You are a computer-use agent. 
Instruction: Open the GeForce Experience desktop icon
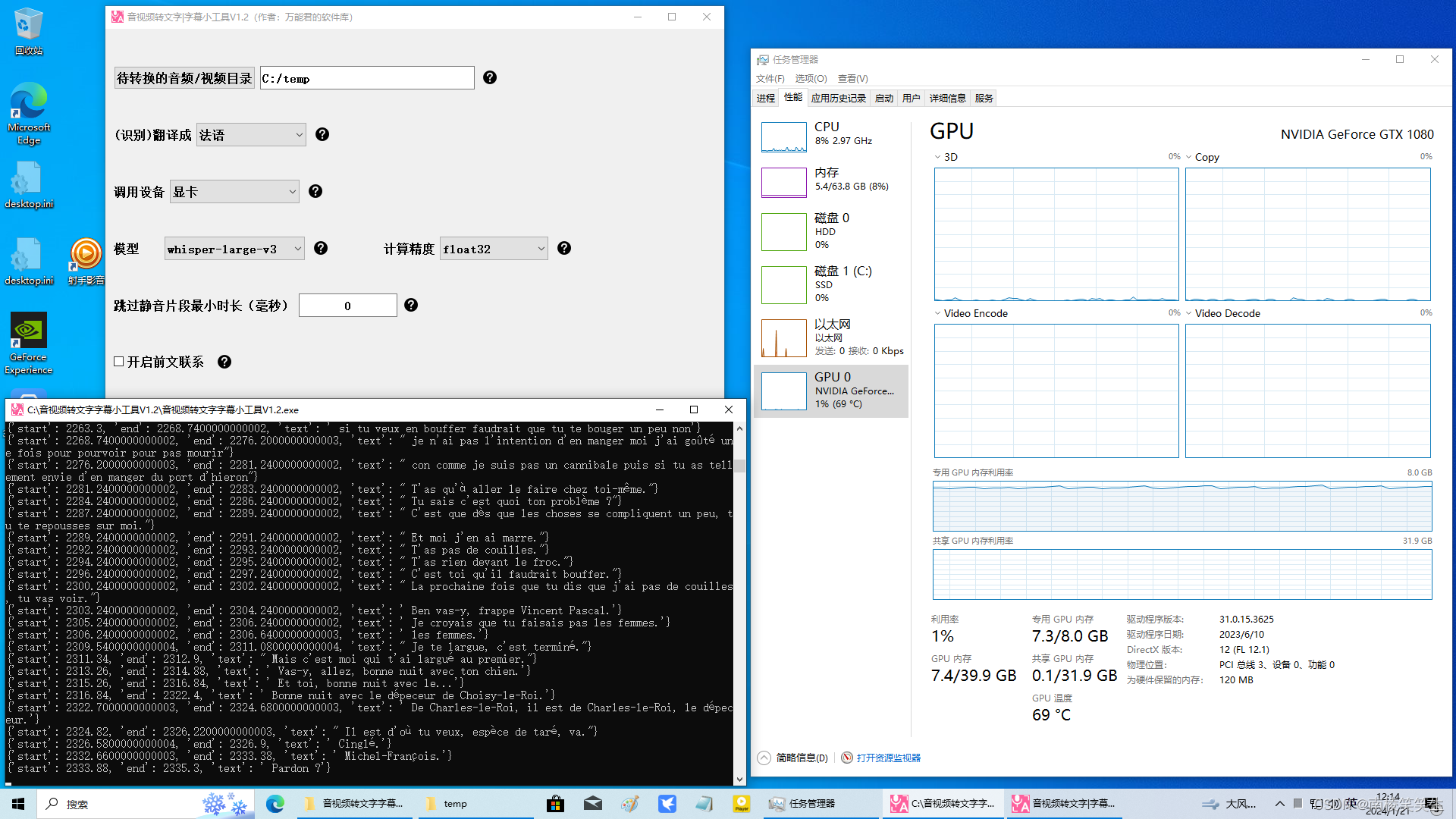(x=29, y=344)
